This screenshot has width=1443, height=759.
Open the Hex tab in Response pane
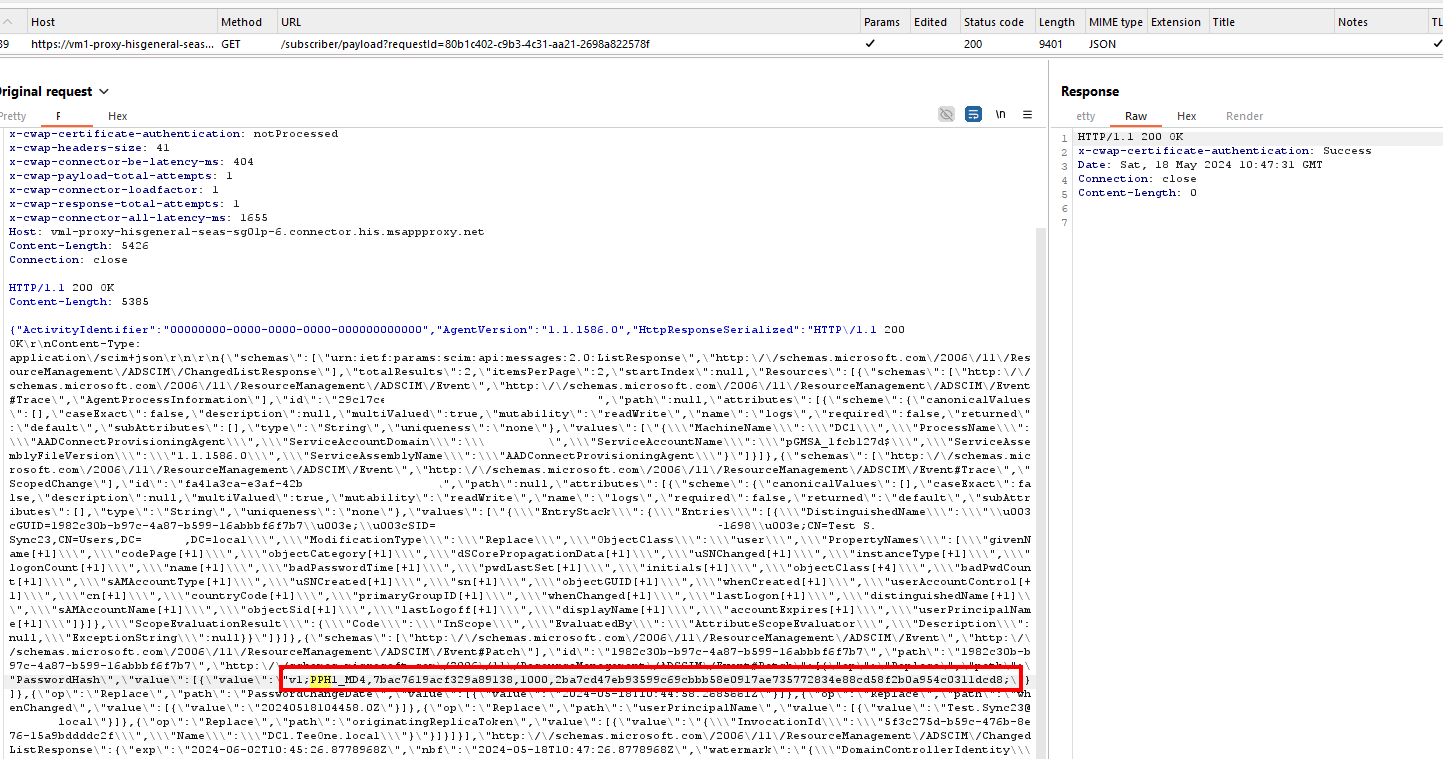click(1186, 116)
